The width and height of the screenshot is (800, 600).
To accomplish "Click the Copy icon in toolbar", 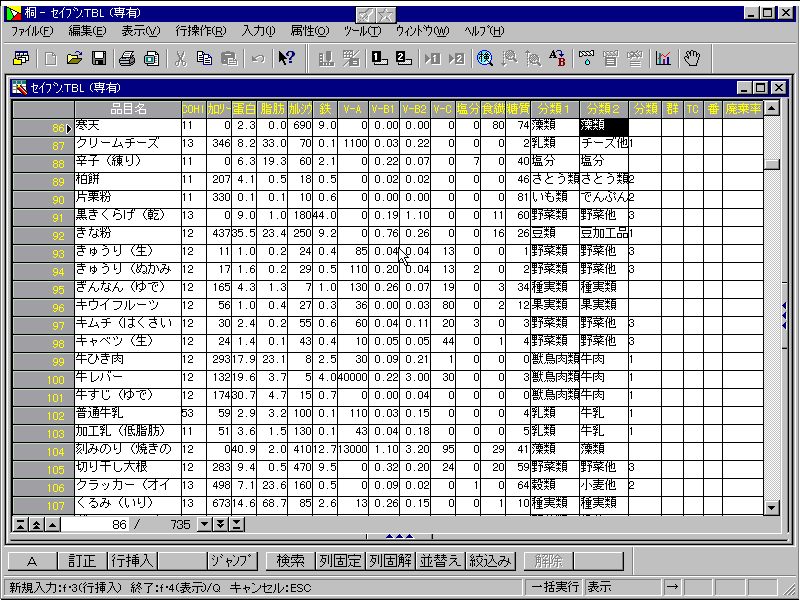I will click(205, 58).
